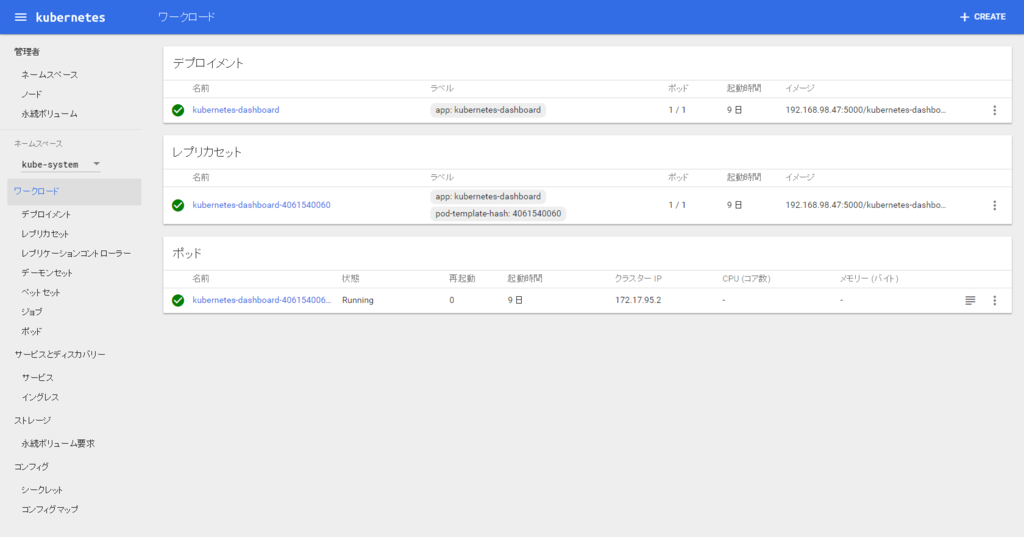Open actions menu for kubernetes-dashboard deployment
1024x537 pixels.
pyautogui.click(x=995, y=110)
